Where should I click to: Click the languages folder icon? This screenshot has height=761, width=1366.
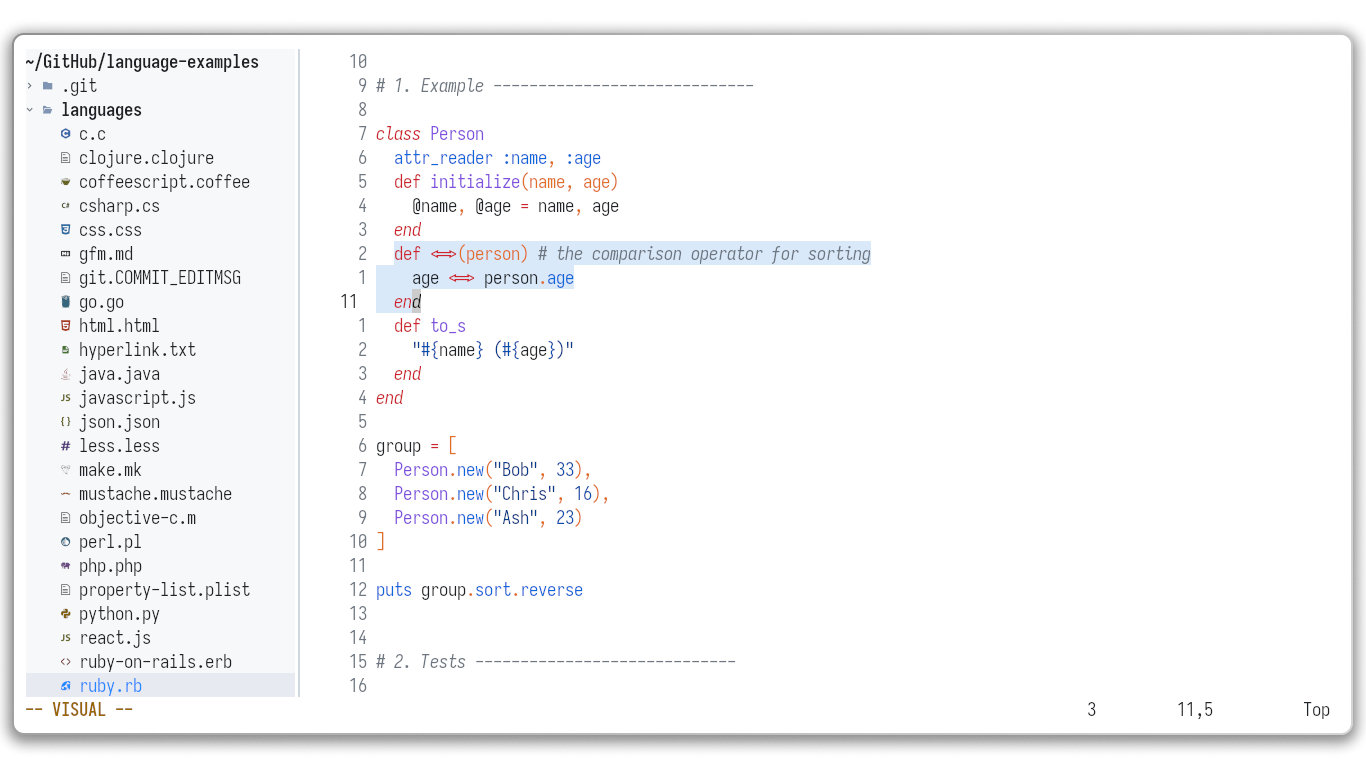[x=47, y=110]
